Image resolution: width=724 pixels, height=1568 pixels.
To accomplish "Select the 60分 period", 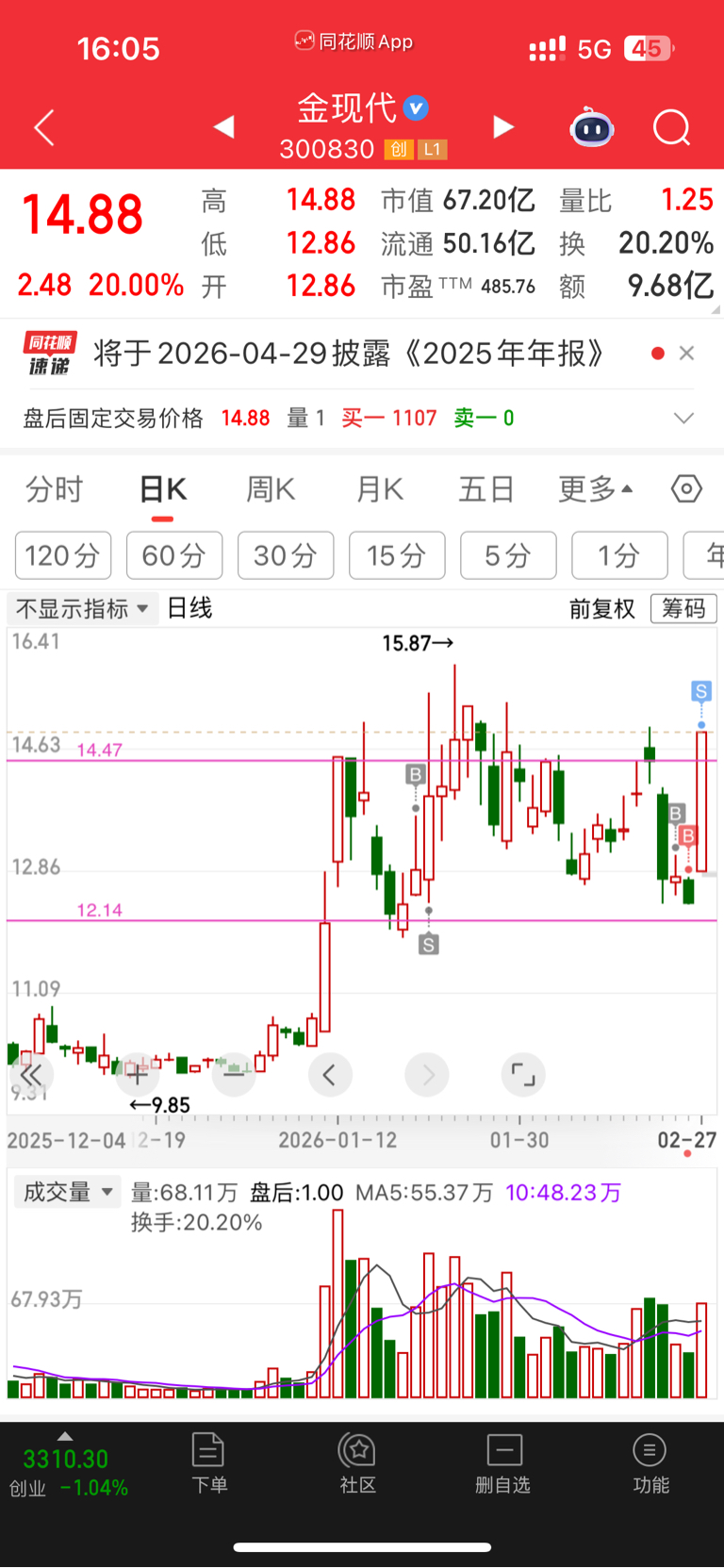I will (x=174, y=555).
